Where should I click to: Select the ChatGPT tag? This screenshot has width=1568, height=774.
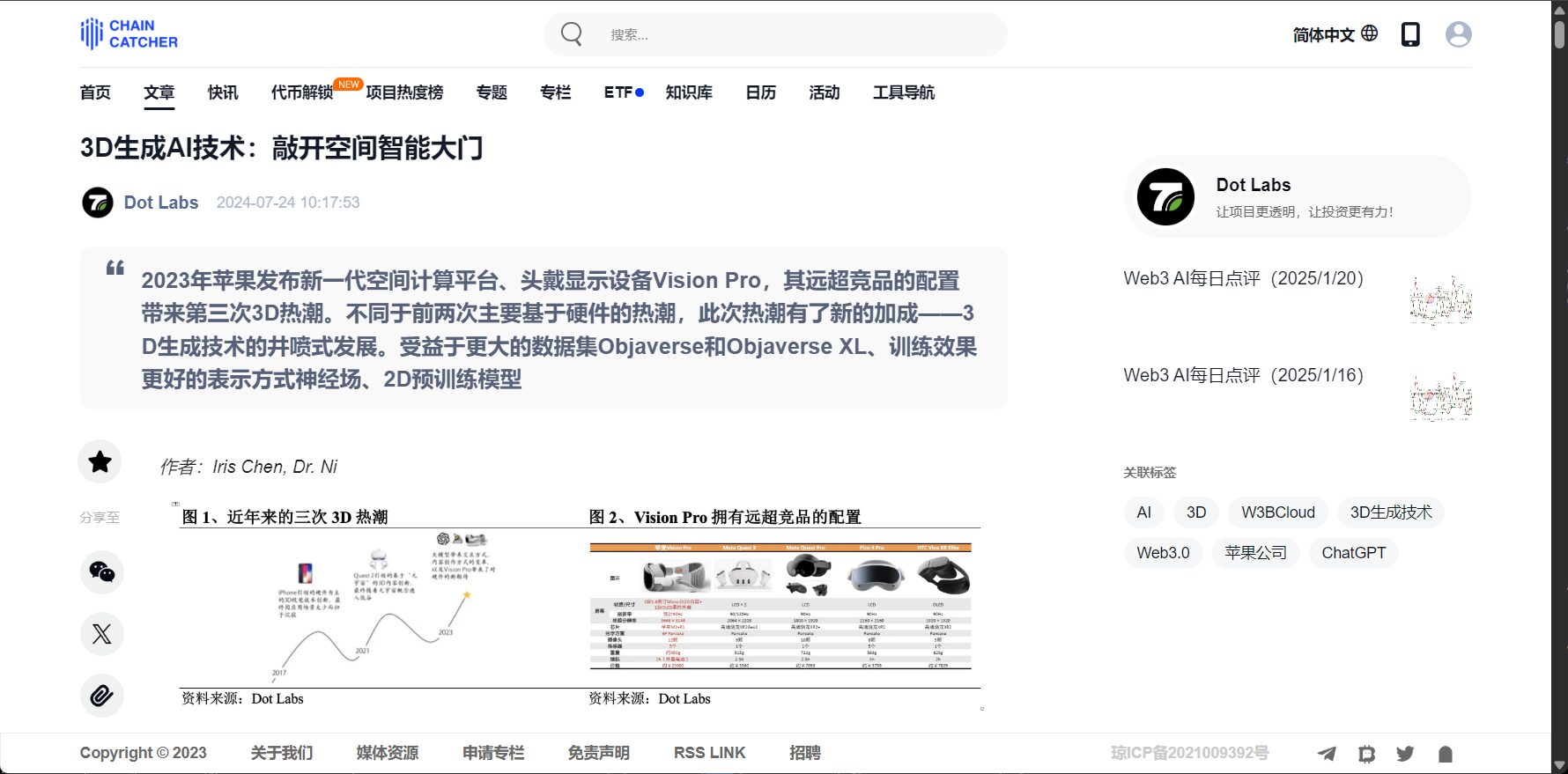pyautogui.click(x=1354, y=553)
